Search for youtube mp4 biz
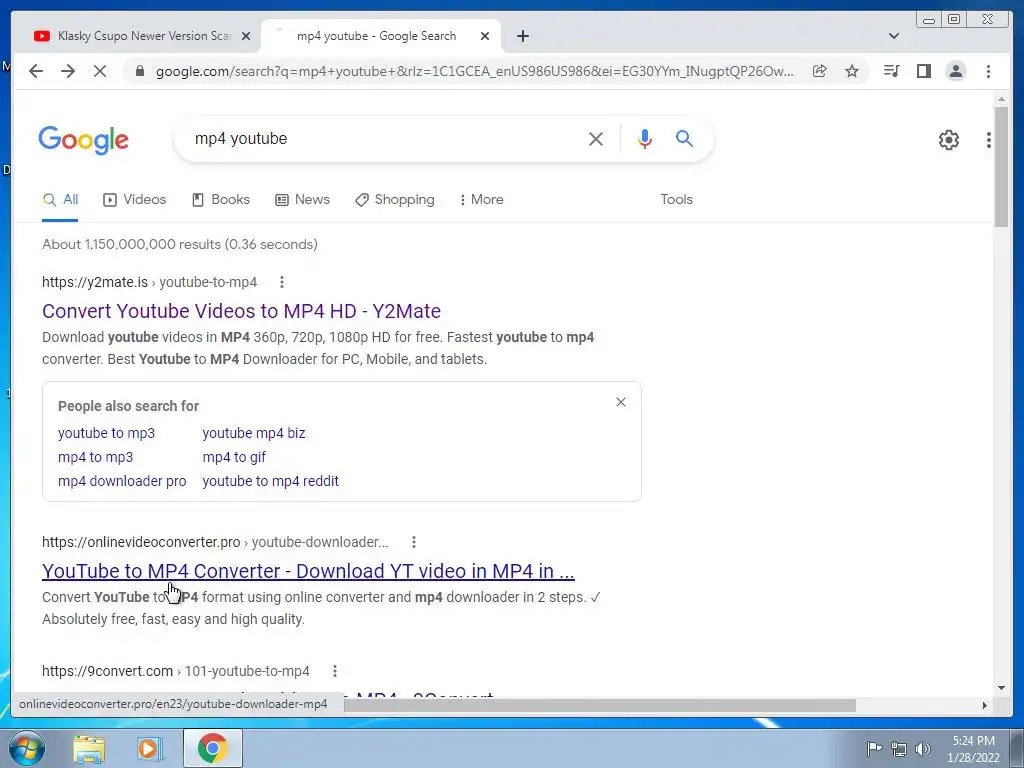The width and height of the screenshot is (1024, 768). pos(254,433)
